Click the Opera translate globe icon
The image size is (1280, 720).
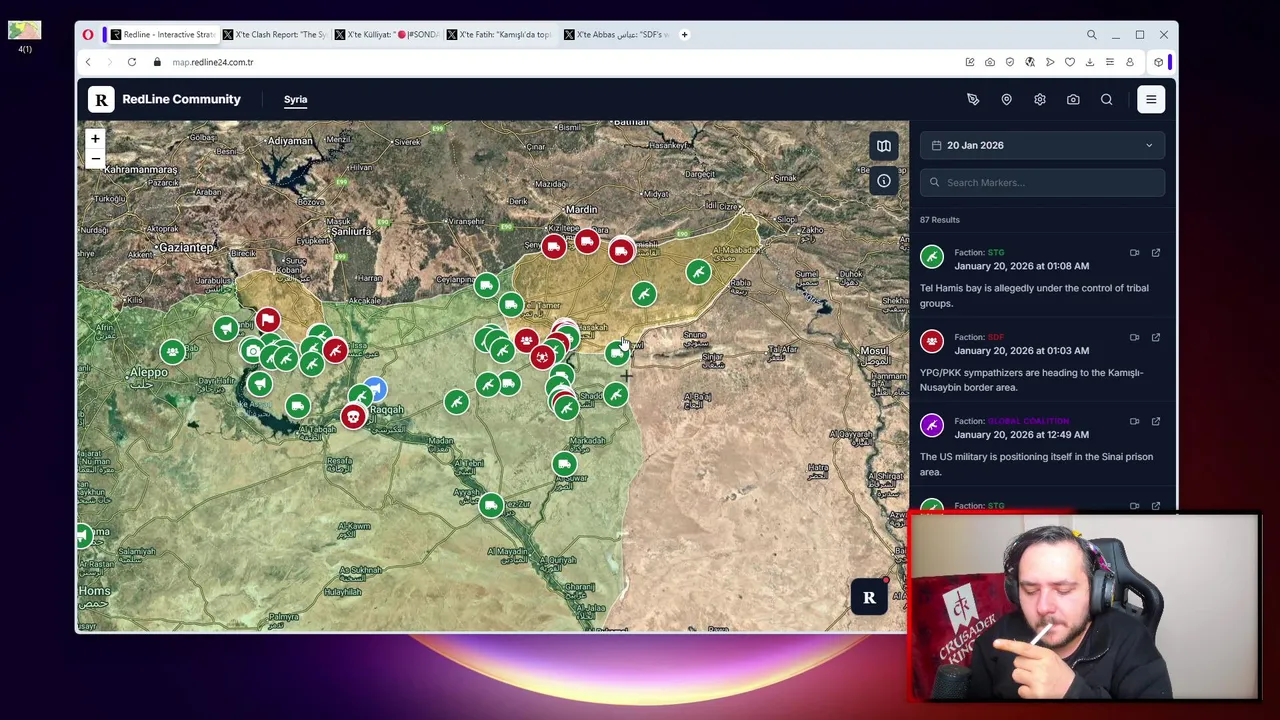click(1030, 62)
